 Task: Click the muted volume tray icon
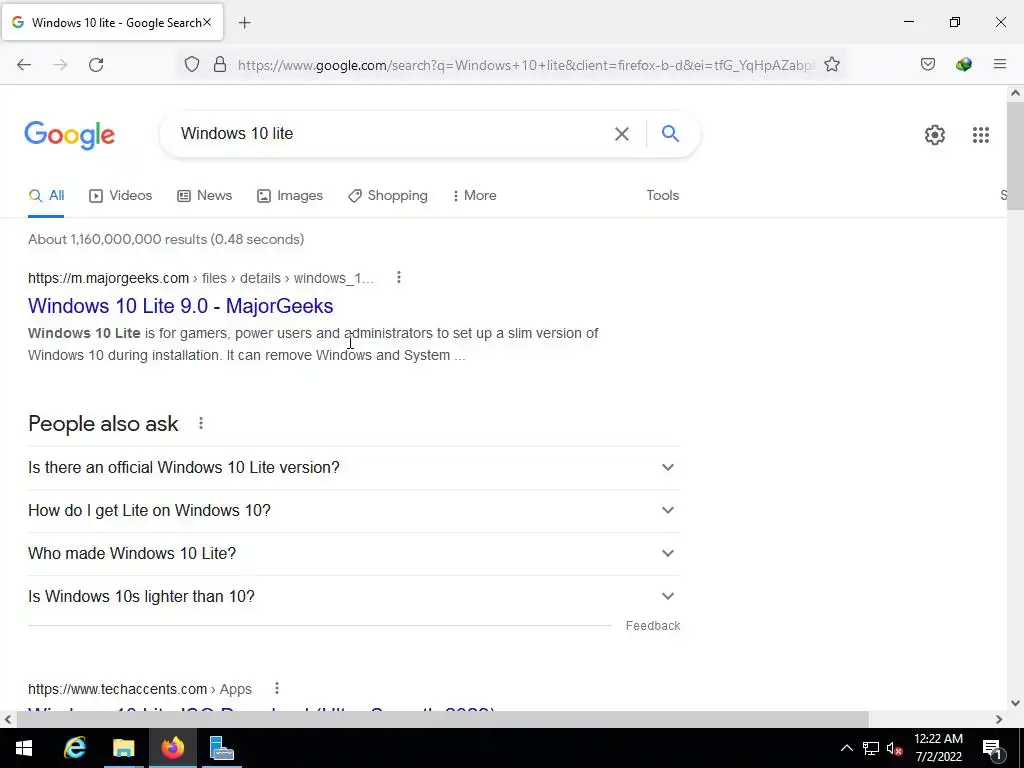coord(895,748)
